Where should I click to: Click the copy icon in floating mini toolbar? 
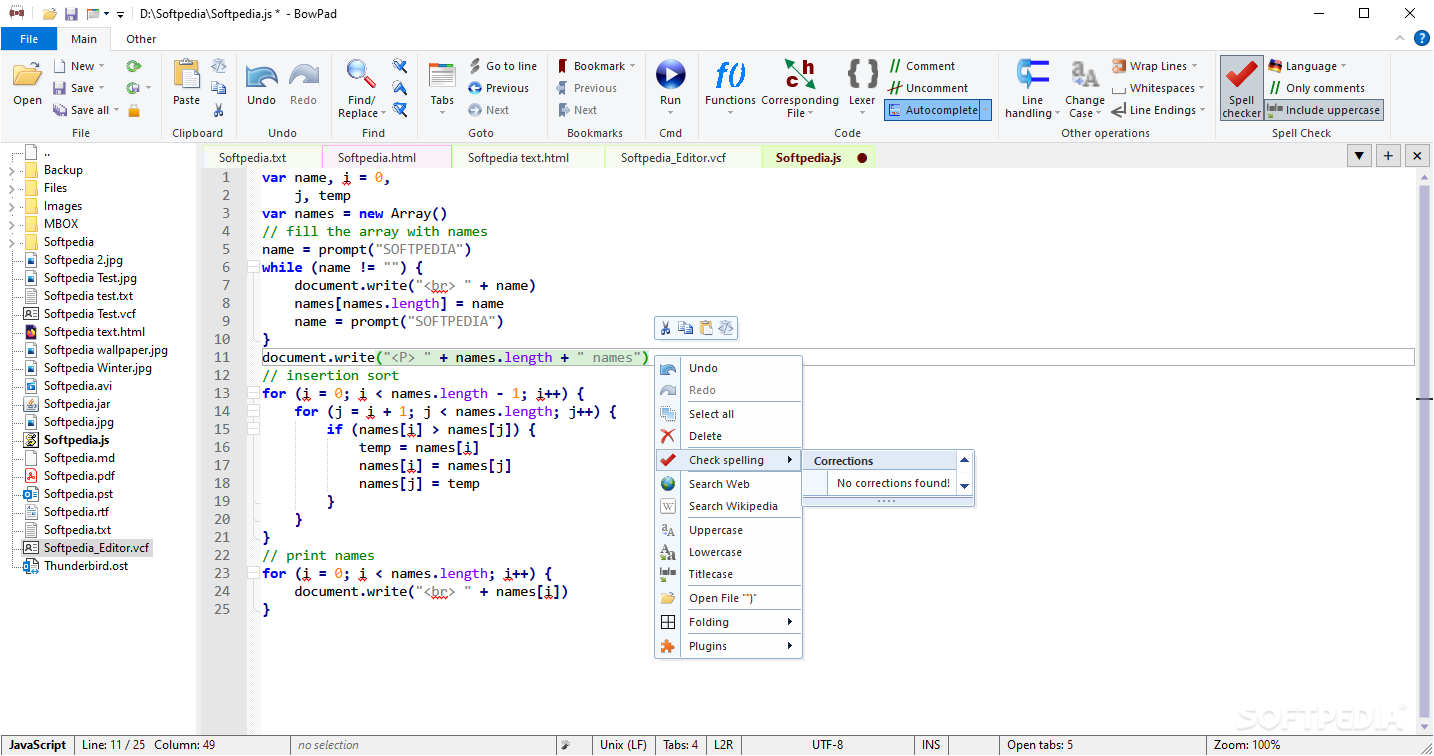[685, 327]
